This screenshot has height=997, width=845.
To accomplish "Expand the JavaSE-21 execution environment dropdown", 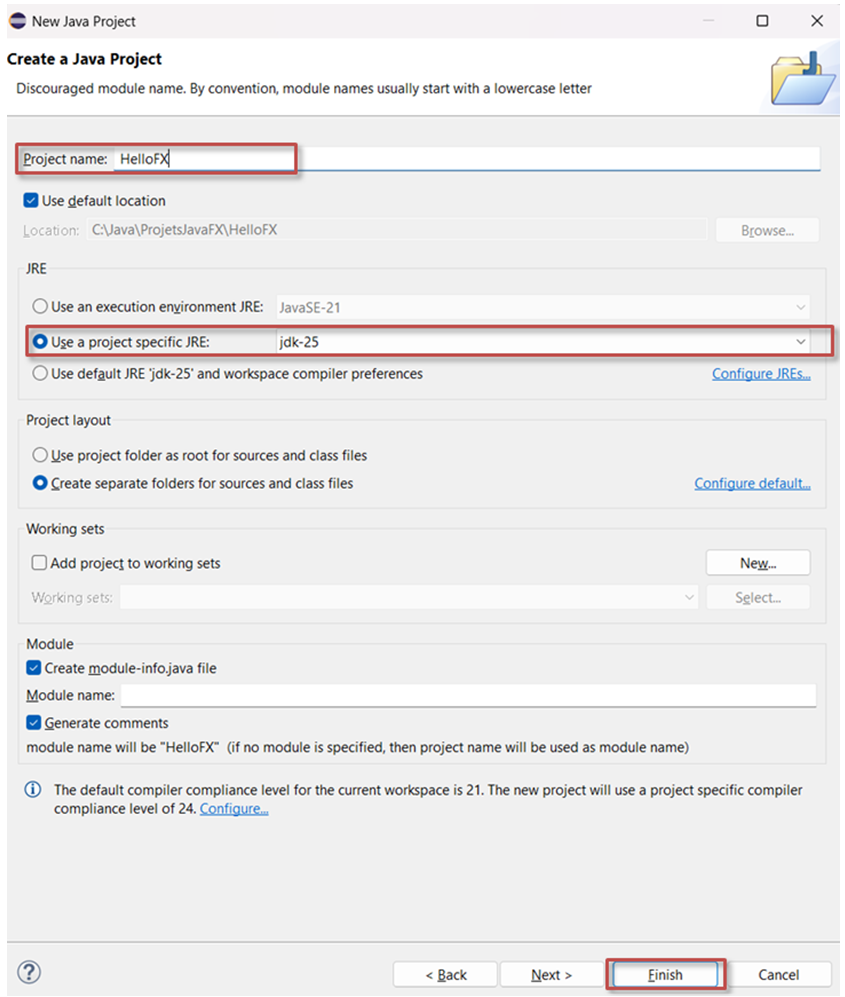I will tap(802, 307).
